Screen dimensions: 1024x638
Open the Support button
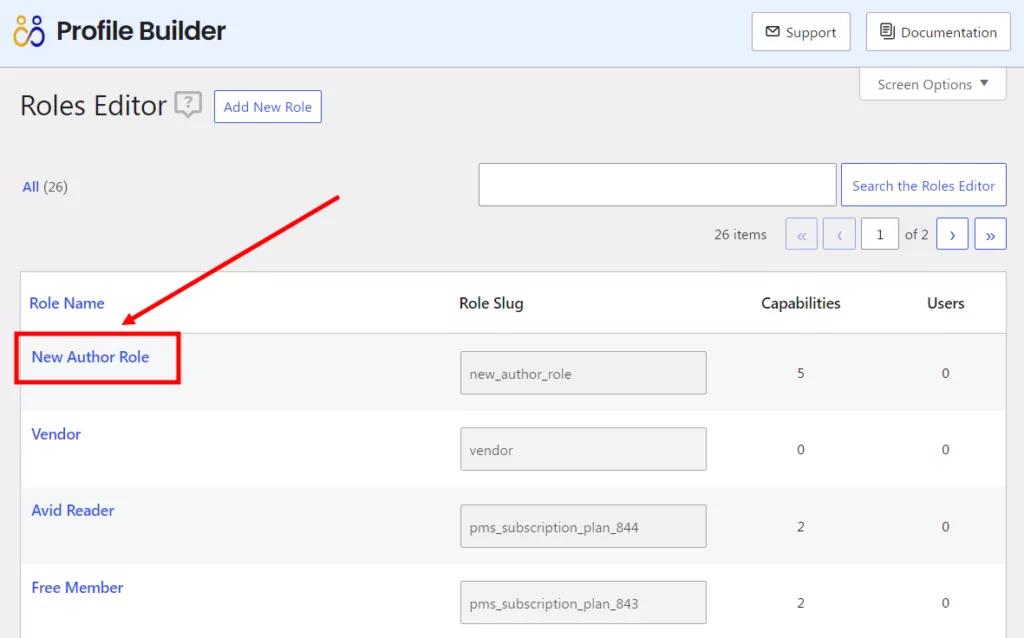click(x=801, y=31)
